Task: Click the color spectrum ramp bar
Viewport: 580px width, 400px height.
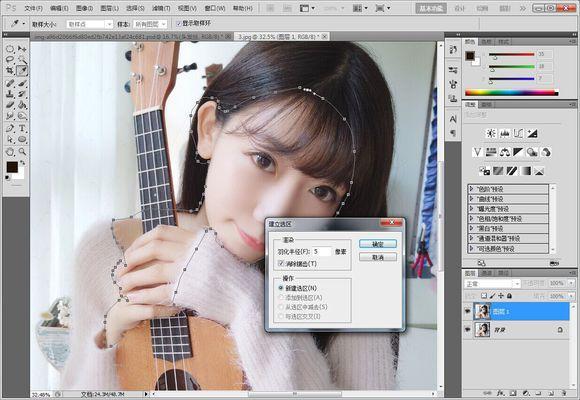Action: [512, 93]
